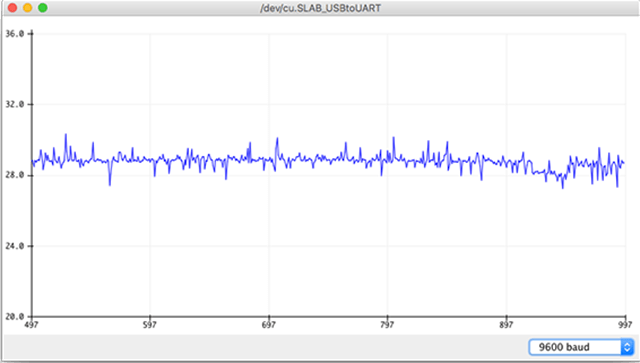Screen dimensions: 640x363
Task: Click the 32.0 y-axis label
Action: (x=15, y=105)
